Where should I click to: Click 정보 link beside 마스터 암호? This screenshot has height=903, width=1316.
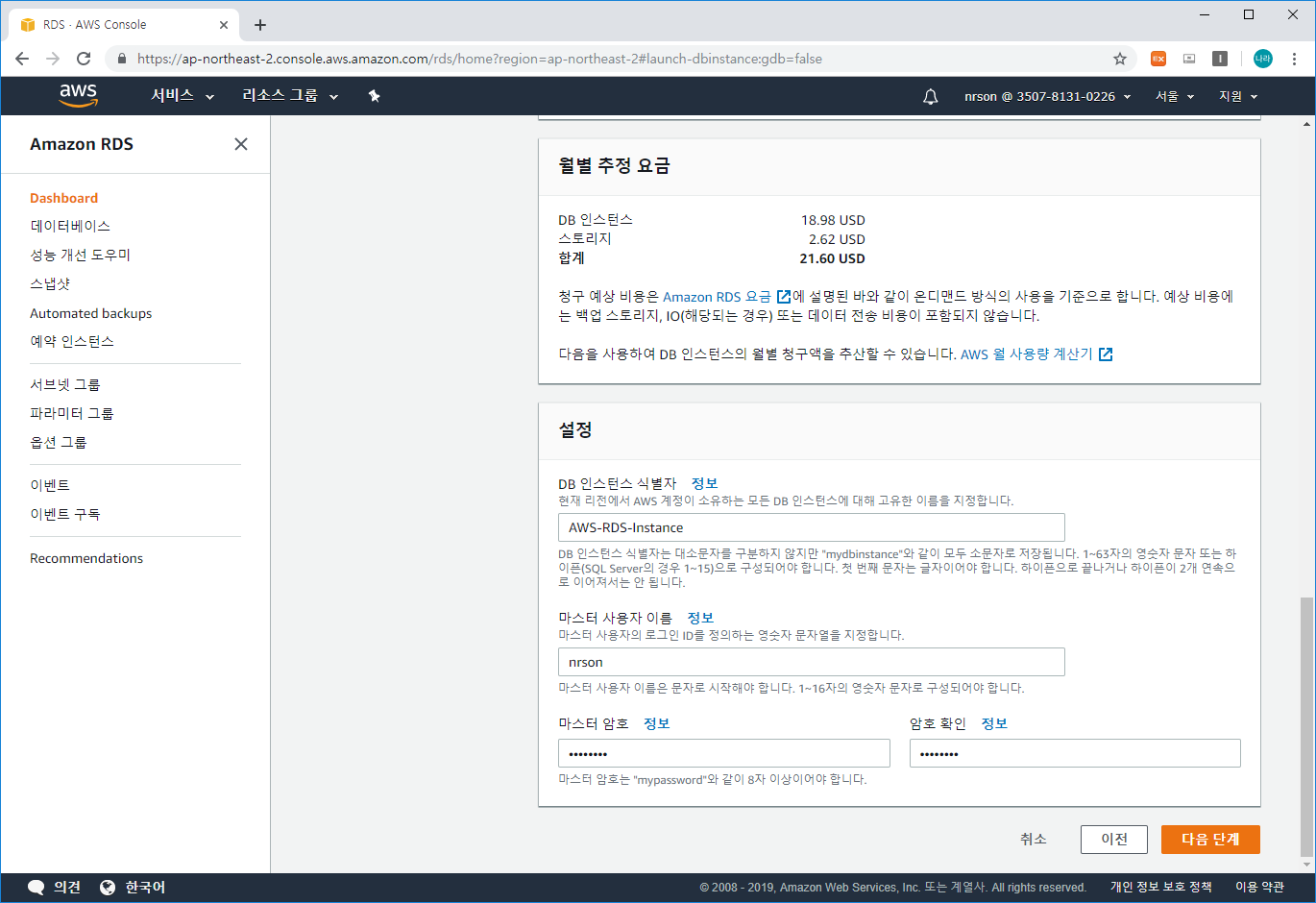coord(656,723)
